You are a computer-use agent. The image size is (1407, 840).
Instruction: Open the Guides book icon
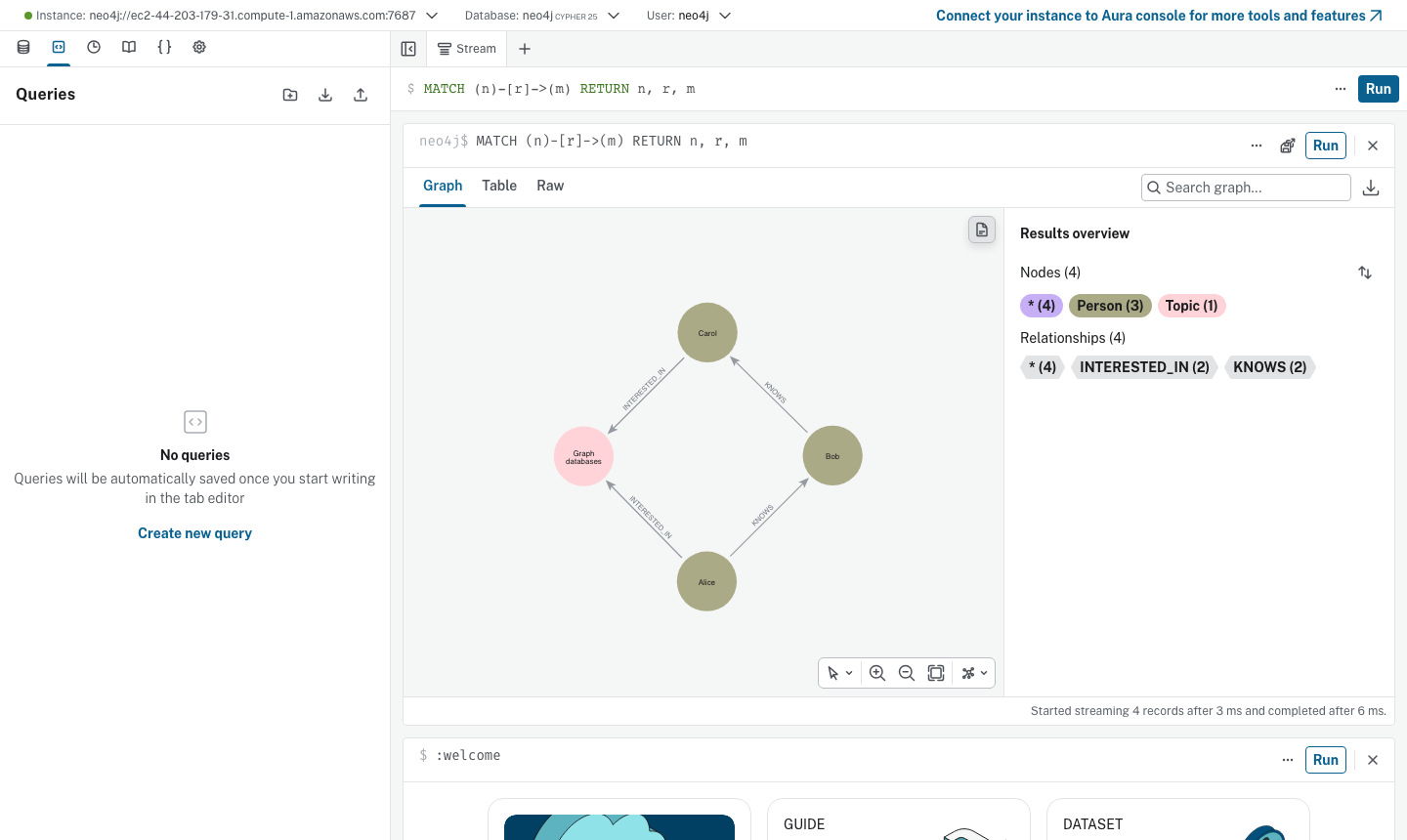tap(129, 47)
